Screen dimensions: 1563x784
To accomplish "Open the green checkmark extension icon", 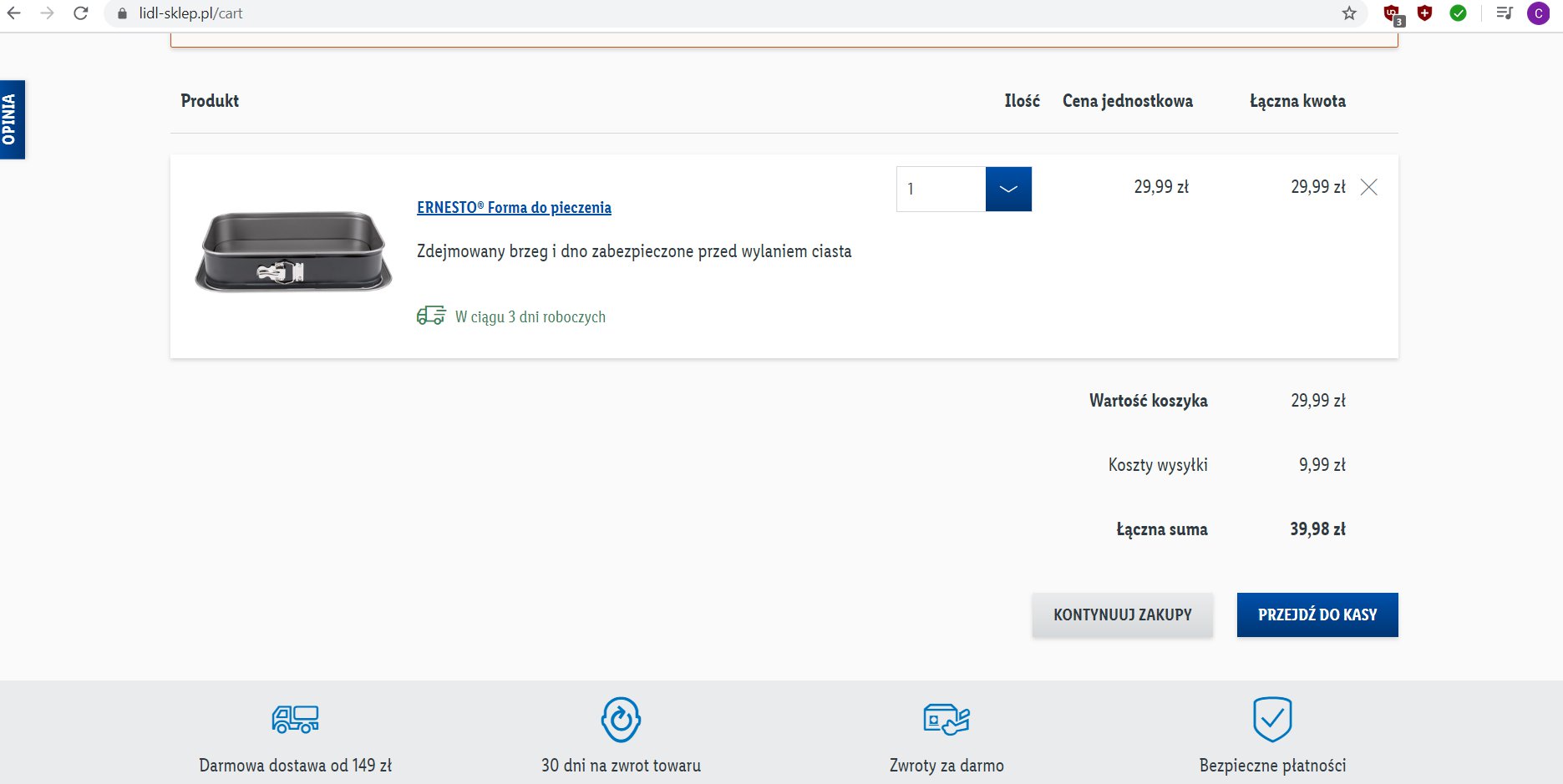I will coord(1459,13).
